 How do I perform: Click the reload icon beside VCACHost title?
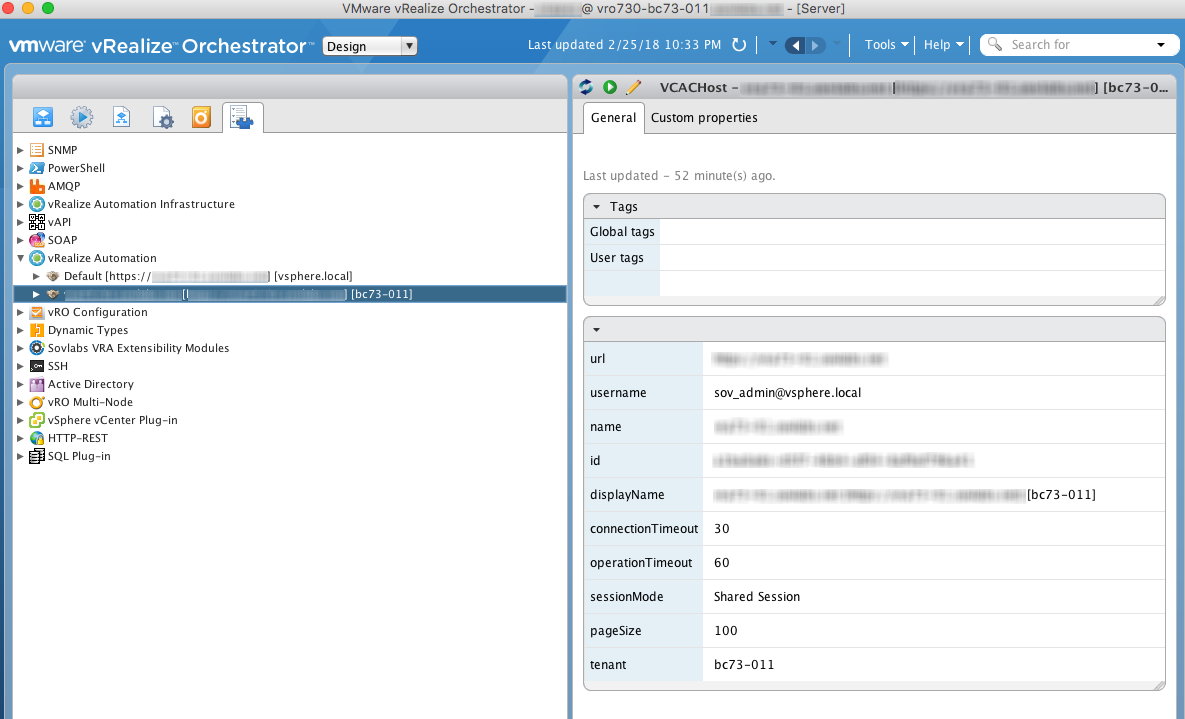point(586,87)
